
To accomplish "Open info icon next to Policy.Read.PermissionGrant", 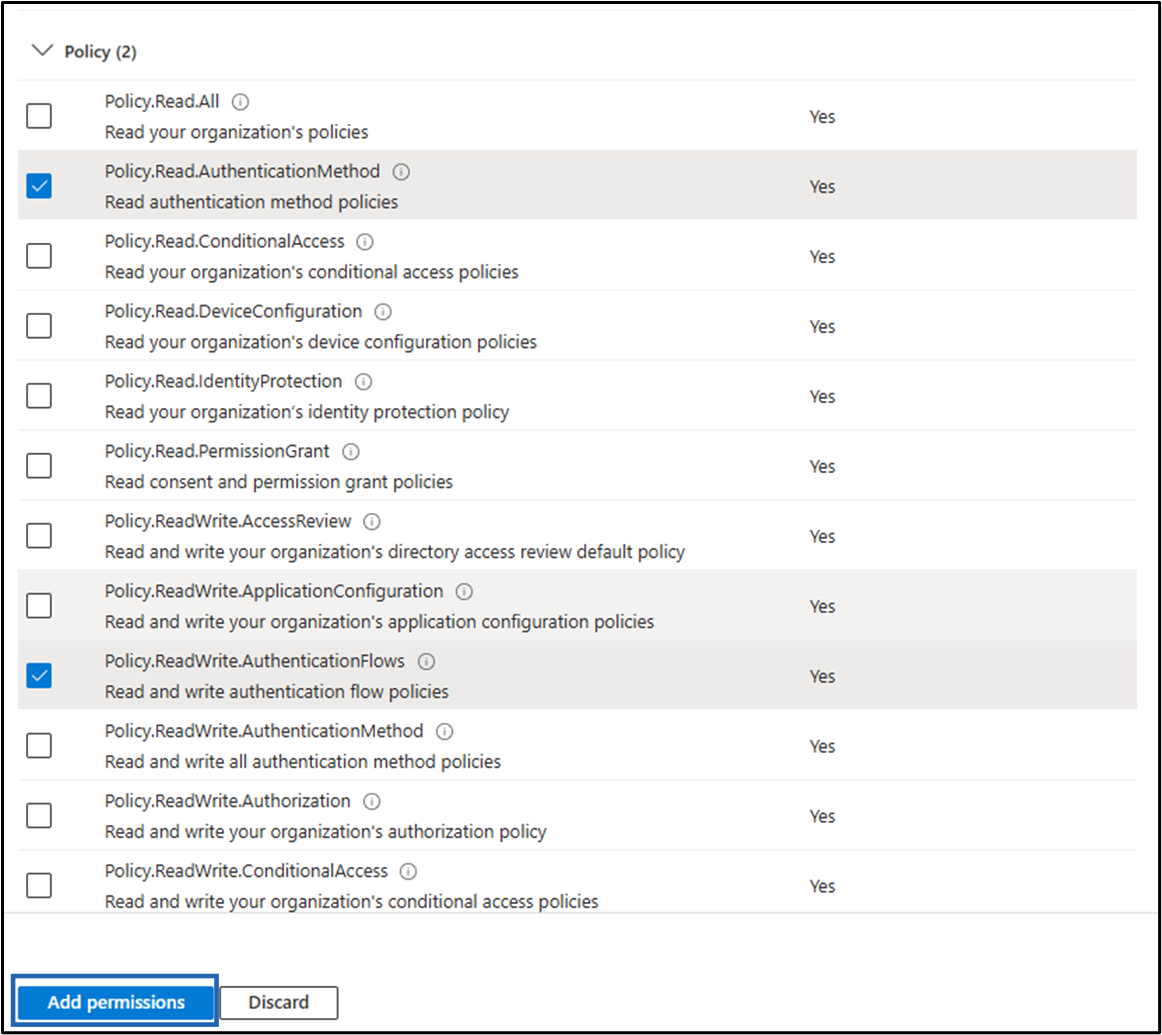I will (351, 451).
